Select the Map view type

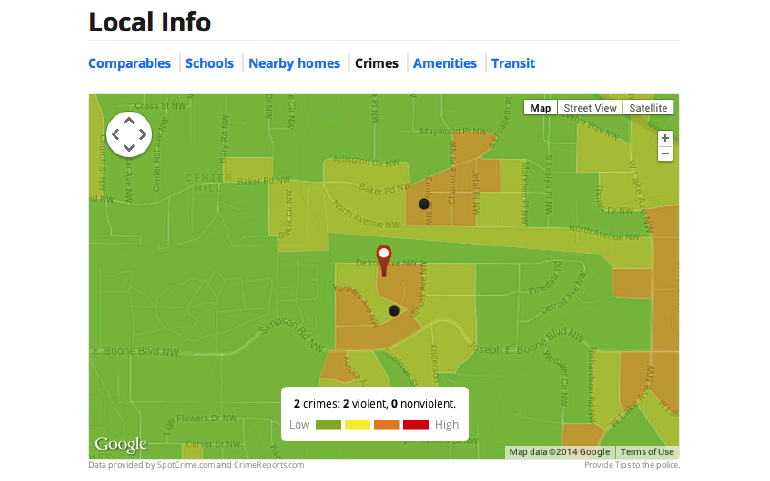coord(540,108)
